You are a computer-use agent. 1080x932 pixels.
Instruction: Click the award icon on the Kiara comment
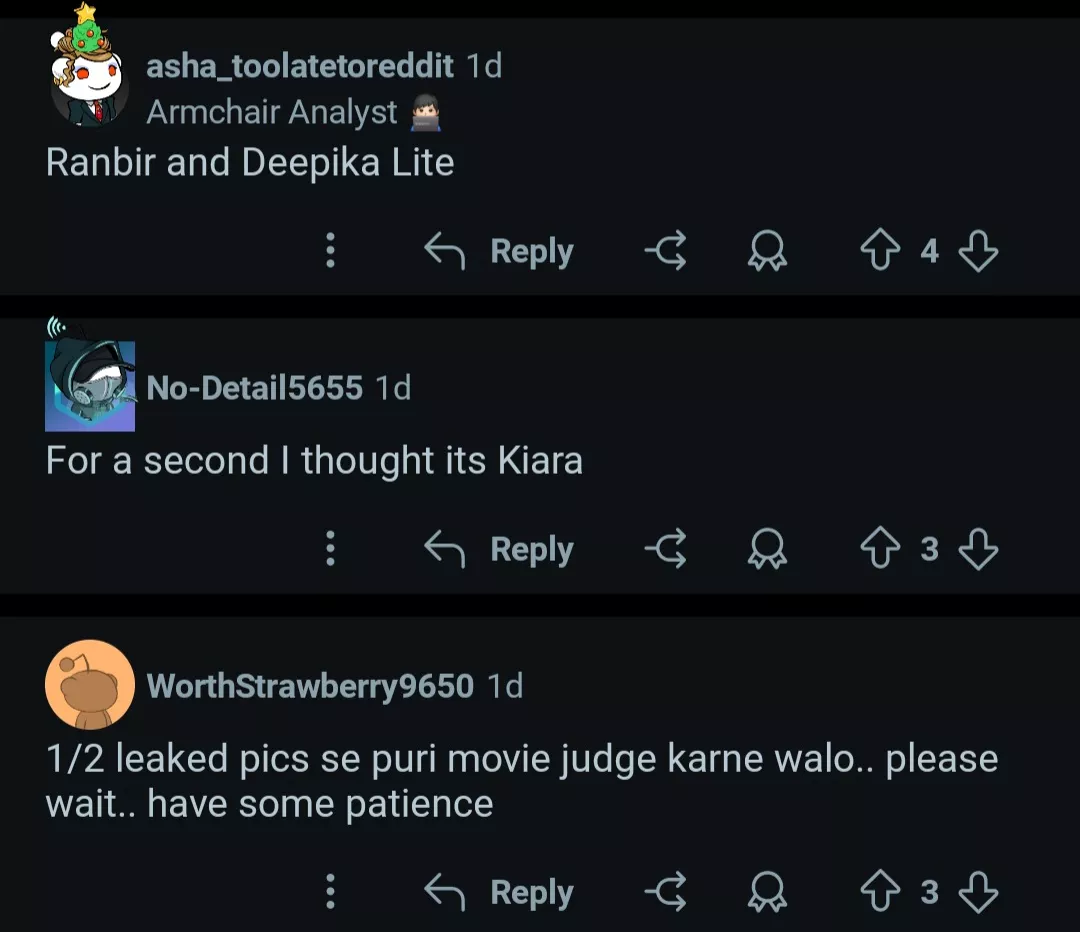tap(768, 549)
